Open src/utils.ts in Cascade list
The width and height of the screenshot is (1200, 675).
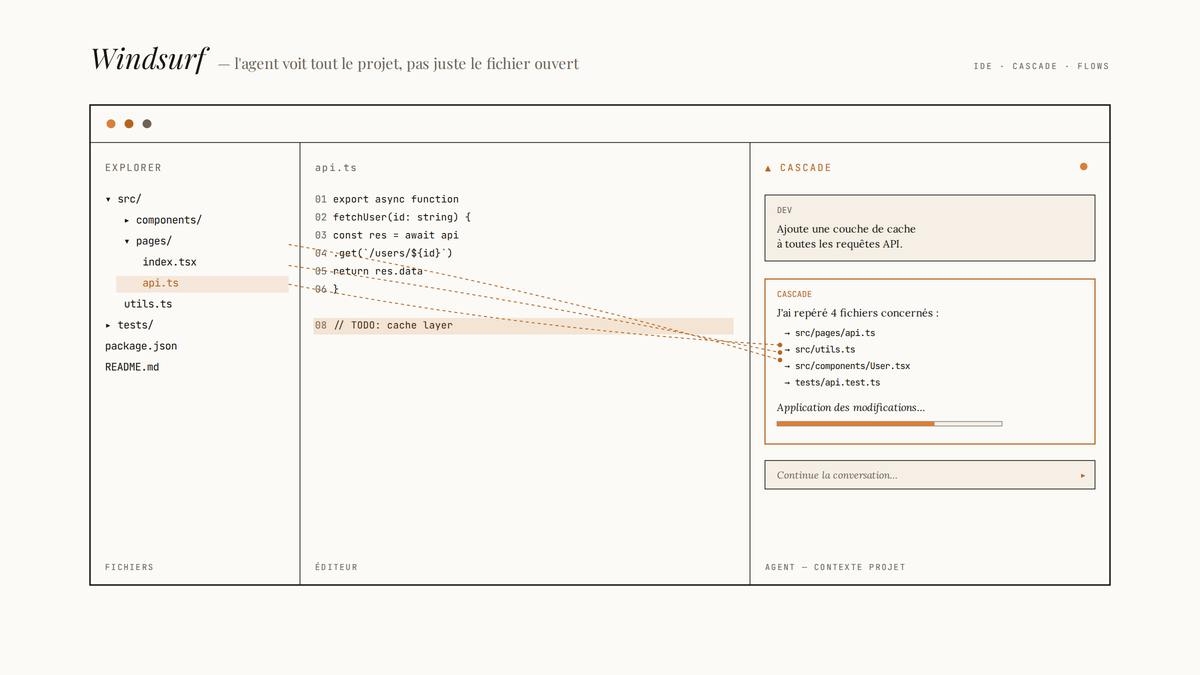(820, 350)
